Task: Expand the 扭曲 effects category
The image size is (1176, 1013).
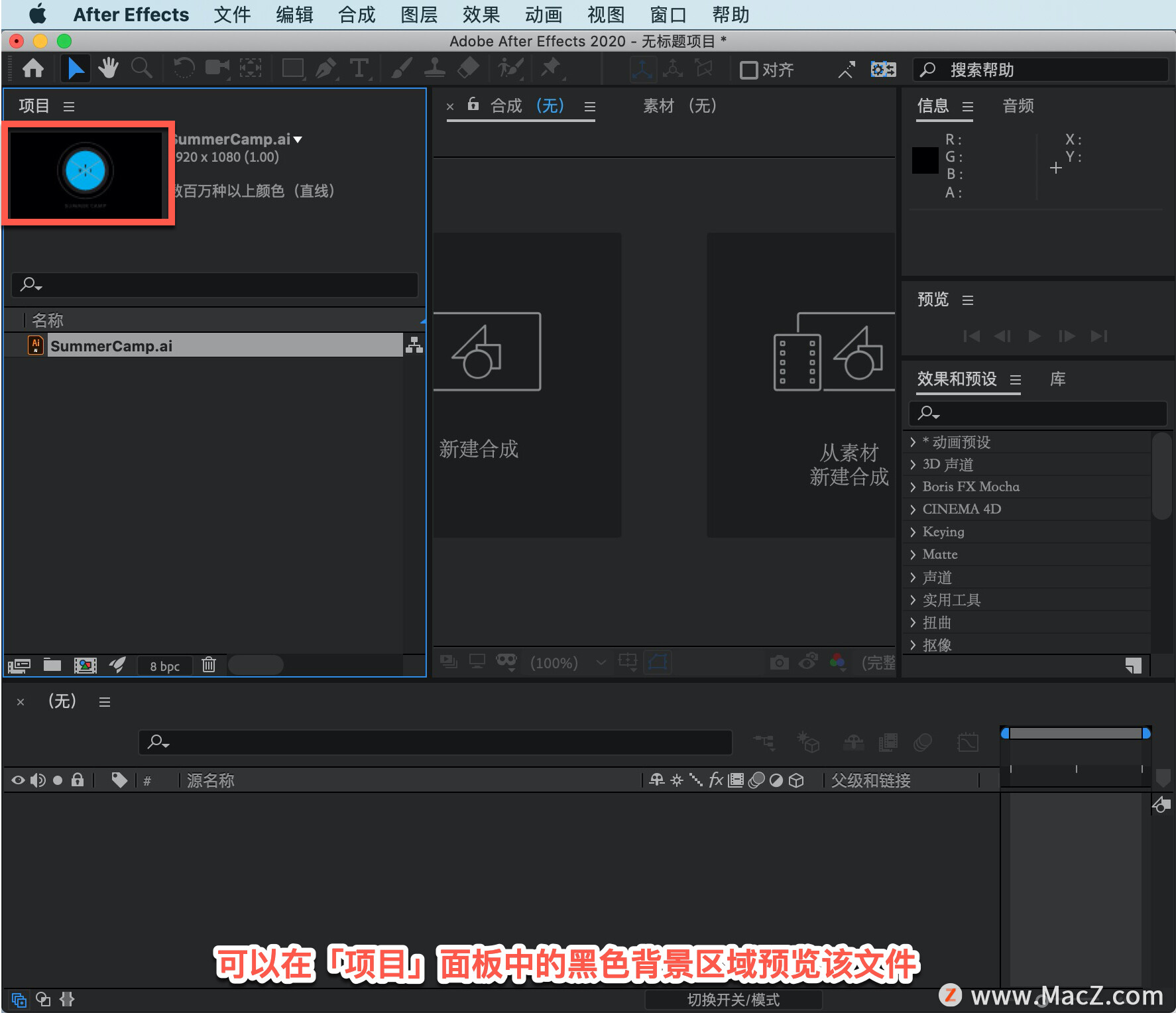Action: (913, 623)
